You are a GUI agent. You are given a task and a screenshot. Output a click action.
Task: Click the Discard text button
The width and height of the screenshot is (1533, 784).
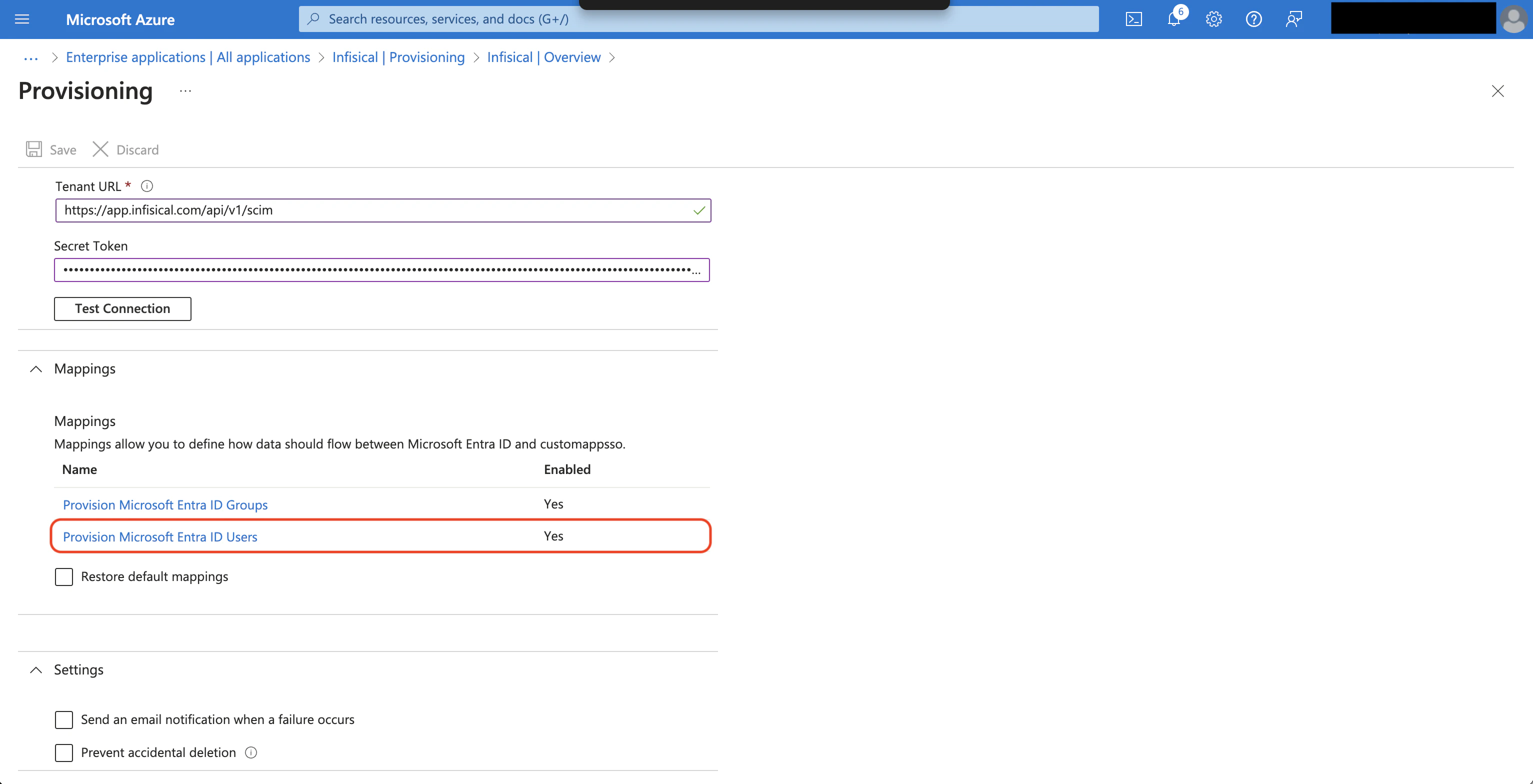137,149
